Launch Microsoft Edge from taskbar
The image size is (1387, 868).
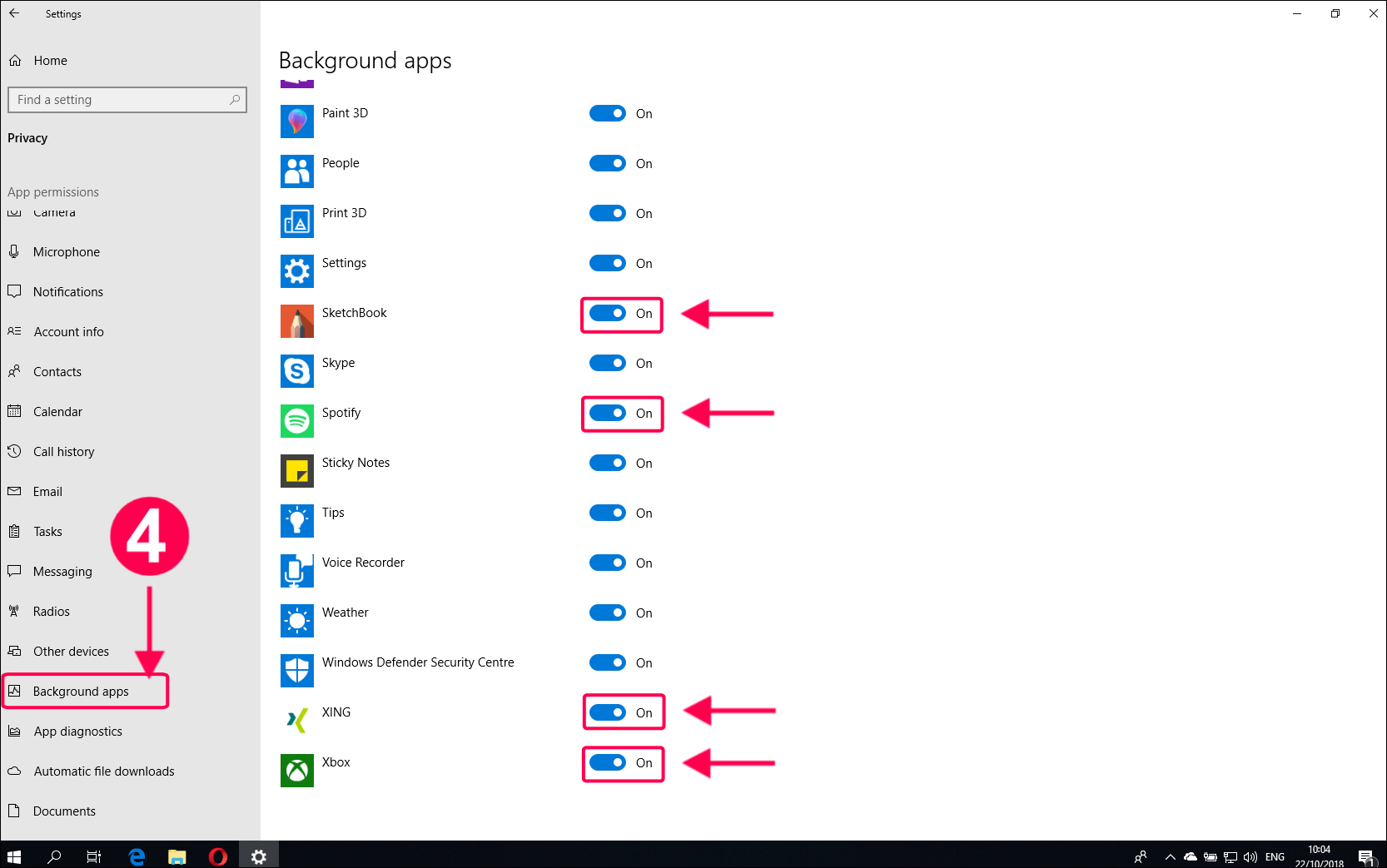coord(137,856)
